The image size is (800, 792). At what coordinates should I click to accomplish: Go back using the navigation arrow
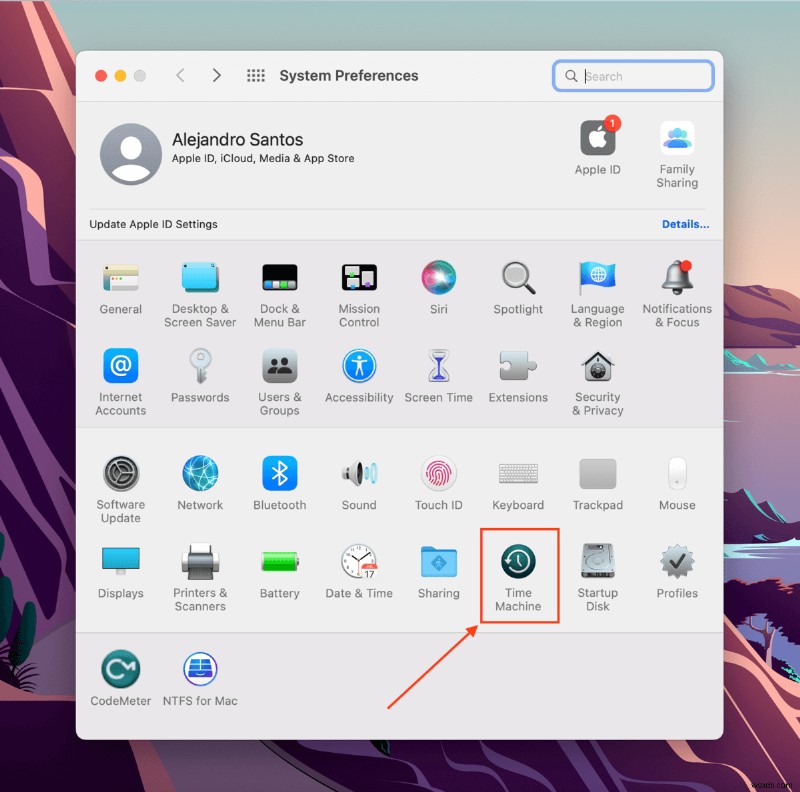(x=180, y=75)
